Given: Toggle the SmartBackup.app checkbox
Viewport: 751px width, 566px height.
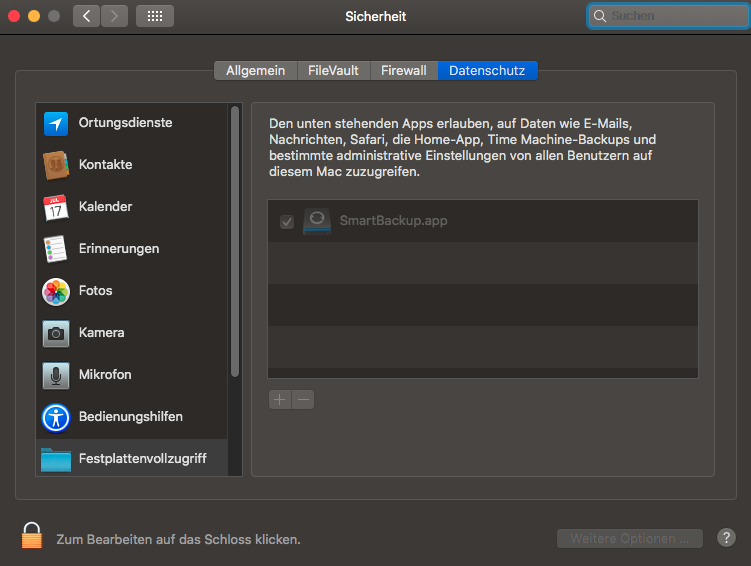Looking at the screenshot, I should click(287, 221).
